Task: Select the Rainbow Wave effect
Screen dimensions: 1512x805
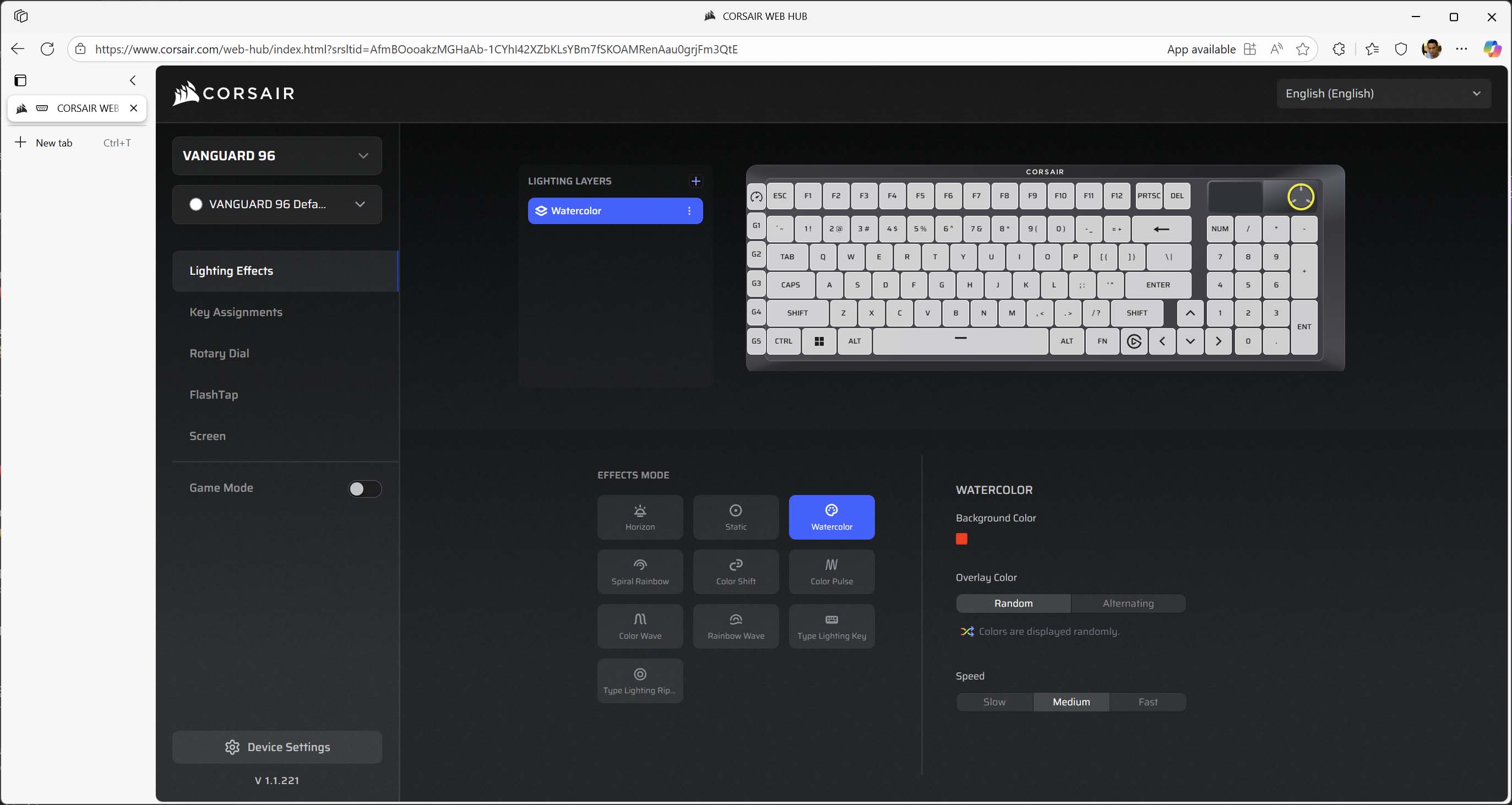Action: [x=736, y=626]
